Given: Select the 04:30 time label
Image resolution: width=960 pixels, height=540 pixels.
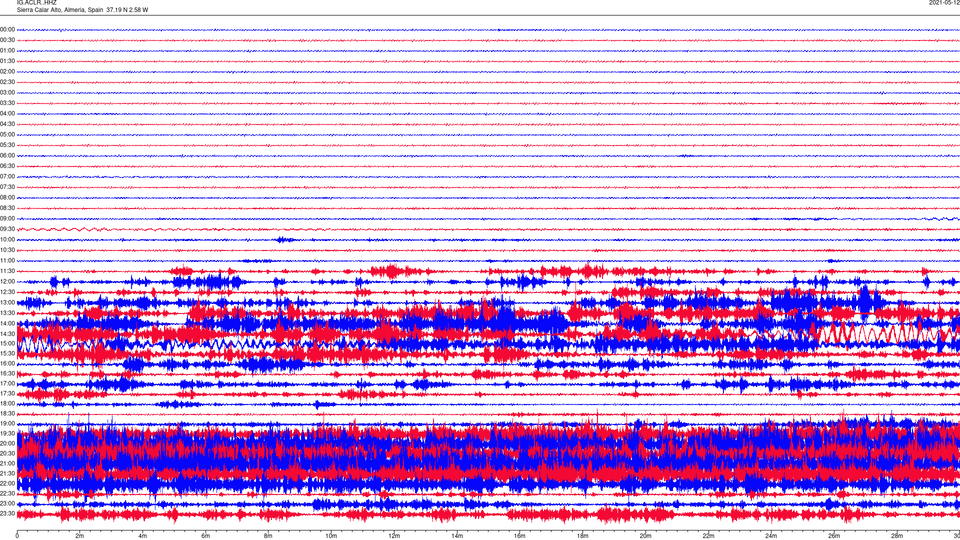Looking at the screenshot, I should pos(7,124).
